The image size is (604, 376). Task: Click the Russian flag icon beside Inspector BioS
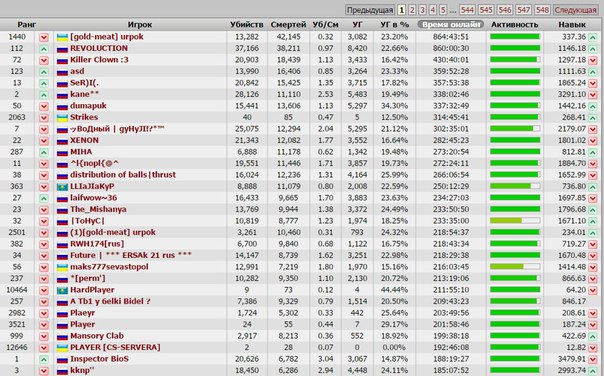tap(62, 359)
